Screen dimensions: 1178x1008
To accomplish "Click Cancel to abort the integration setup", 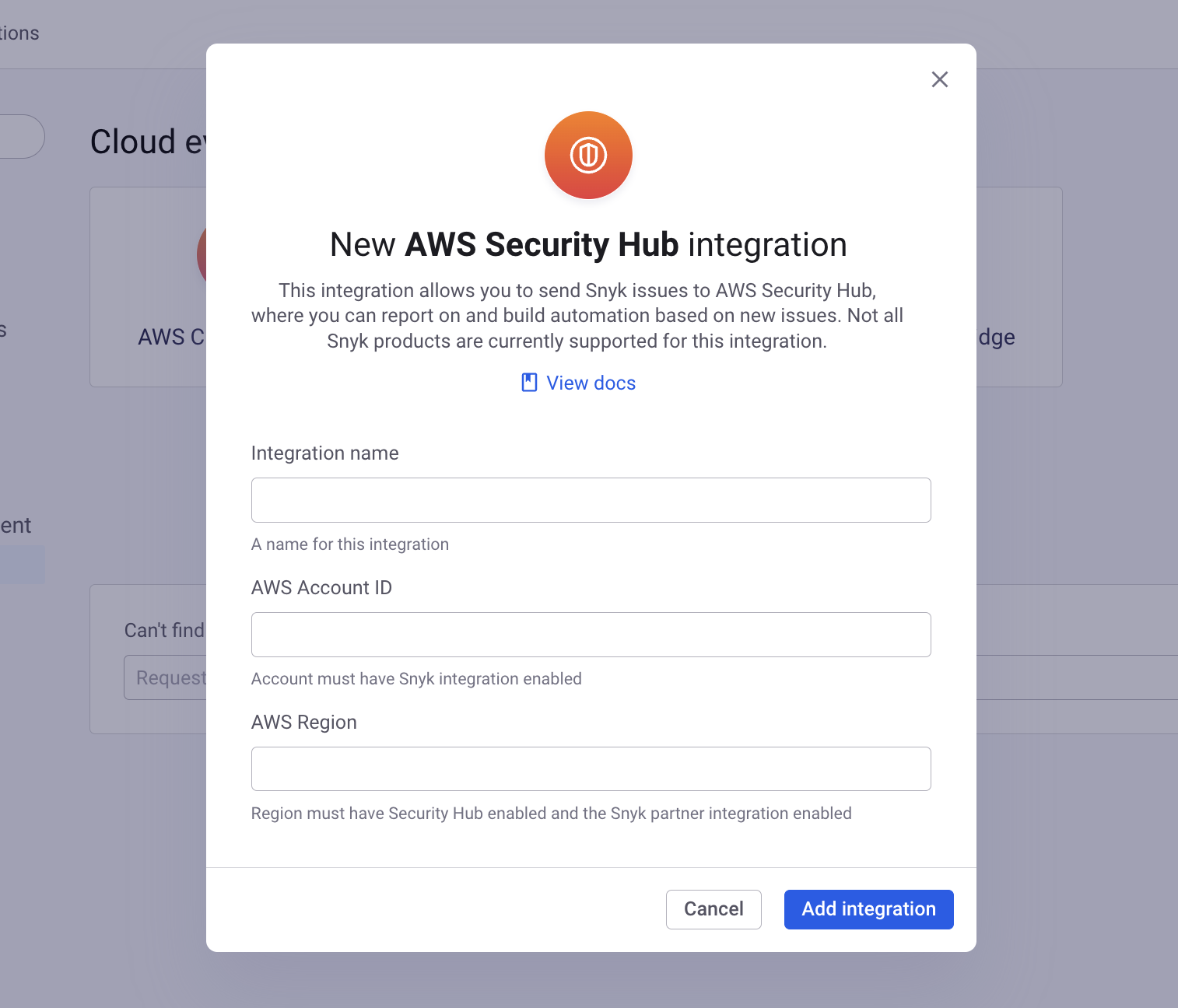I will [713, 908].
